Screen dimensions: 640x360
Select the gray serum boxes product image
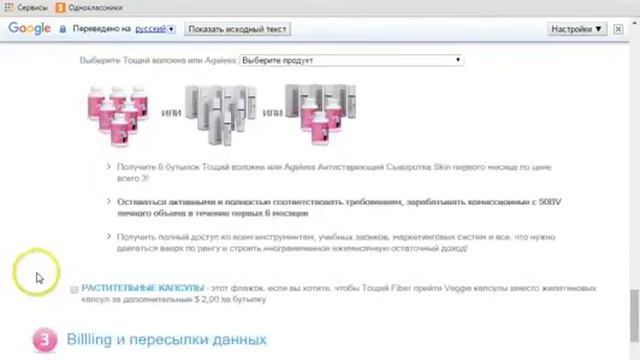tap(220, 114)
